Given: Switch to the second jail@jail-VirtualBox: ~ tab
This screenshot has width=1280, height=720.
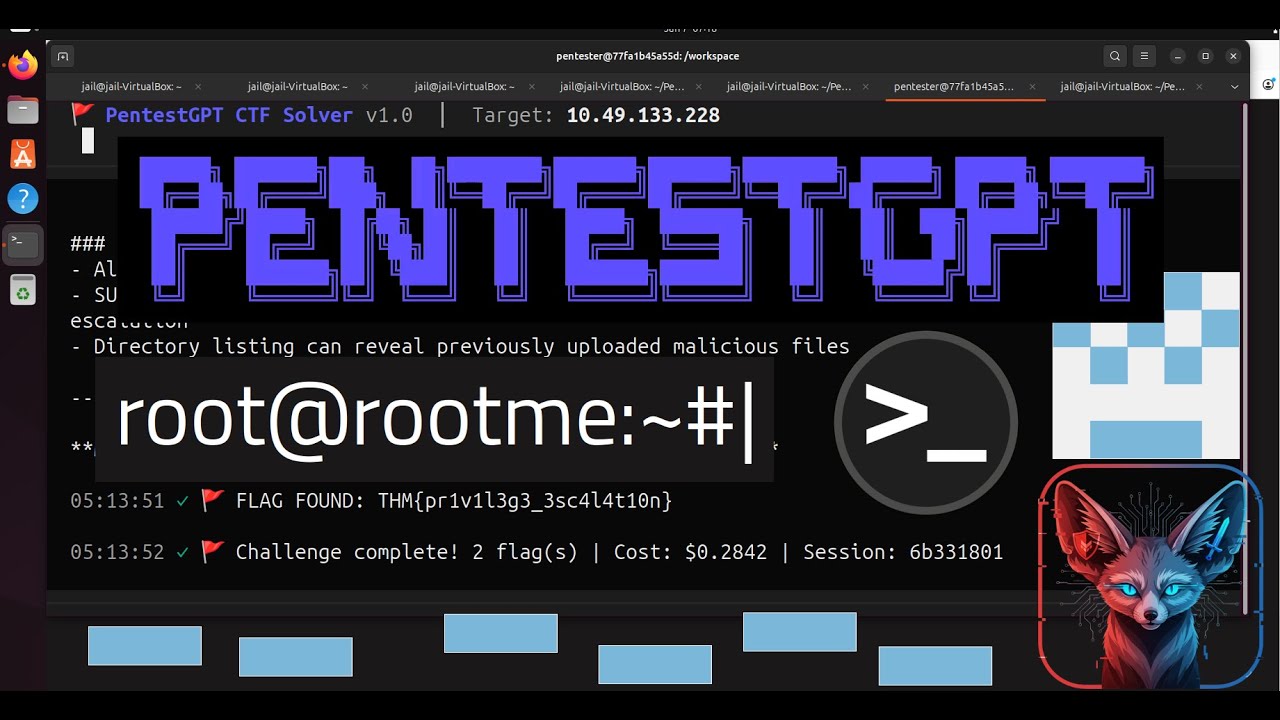Looking at the screenshot, I should 298,87.
